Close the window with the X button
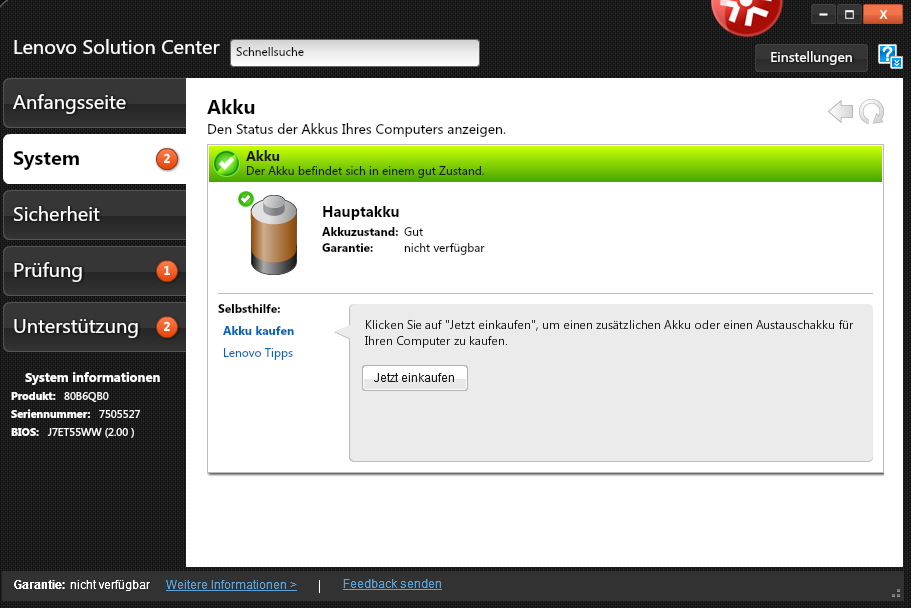The width and height of the screenshot is (911, 608). click(883, 15)
